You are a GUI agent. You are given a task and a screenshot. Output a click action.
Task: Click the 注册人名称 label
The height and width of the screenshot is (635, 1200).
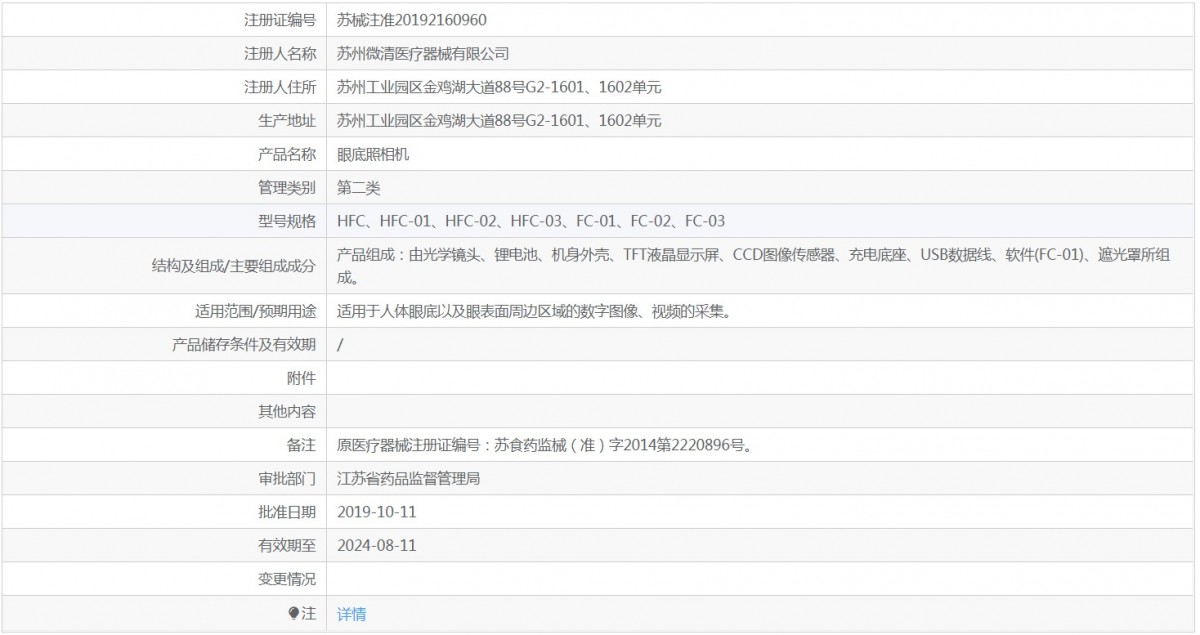pyautogui.click(x=280, y=54)
